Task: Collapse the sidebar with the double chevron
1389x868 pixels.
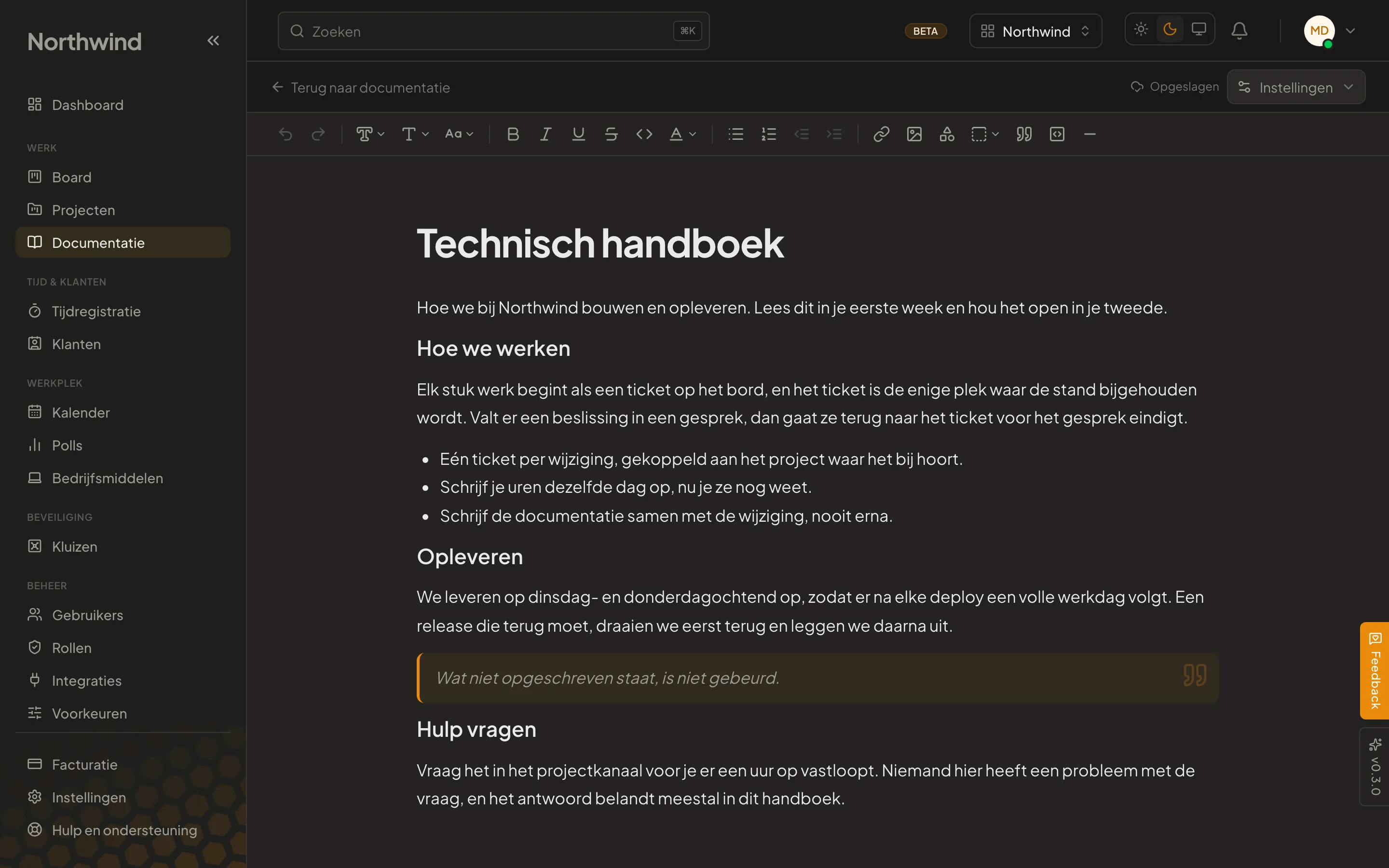Action: pyautogui.click(x=213, y=41)
